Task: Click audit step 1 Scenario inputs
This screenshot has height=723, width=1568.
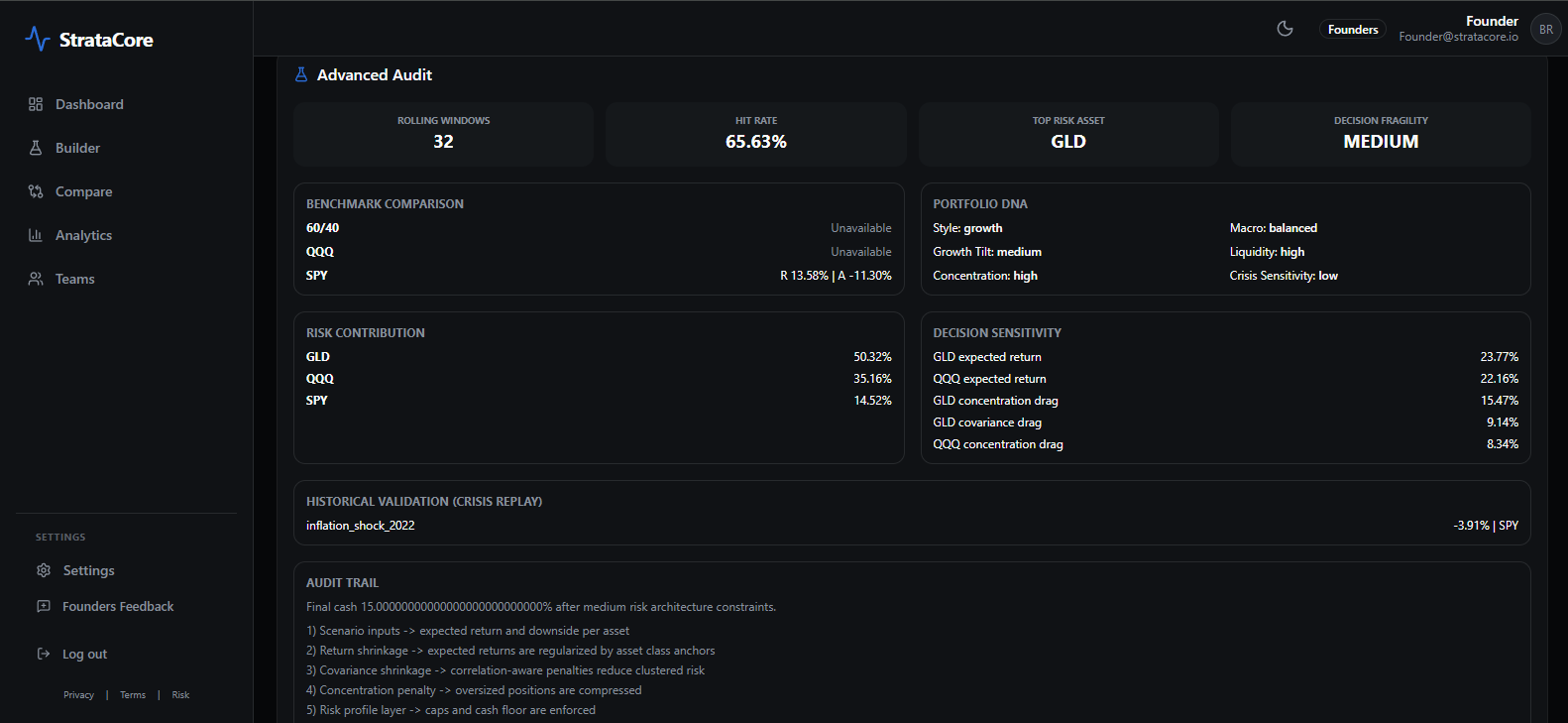Action: click(468, 631)
